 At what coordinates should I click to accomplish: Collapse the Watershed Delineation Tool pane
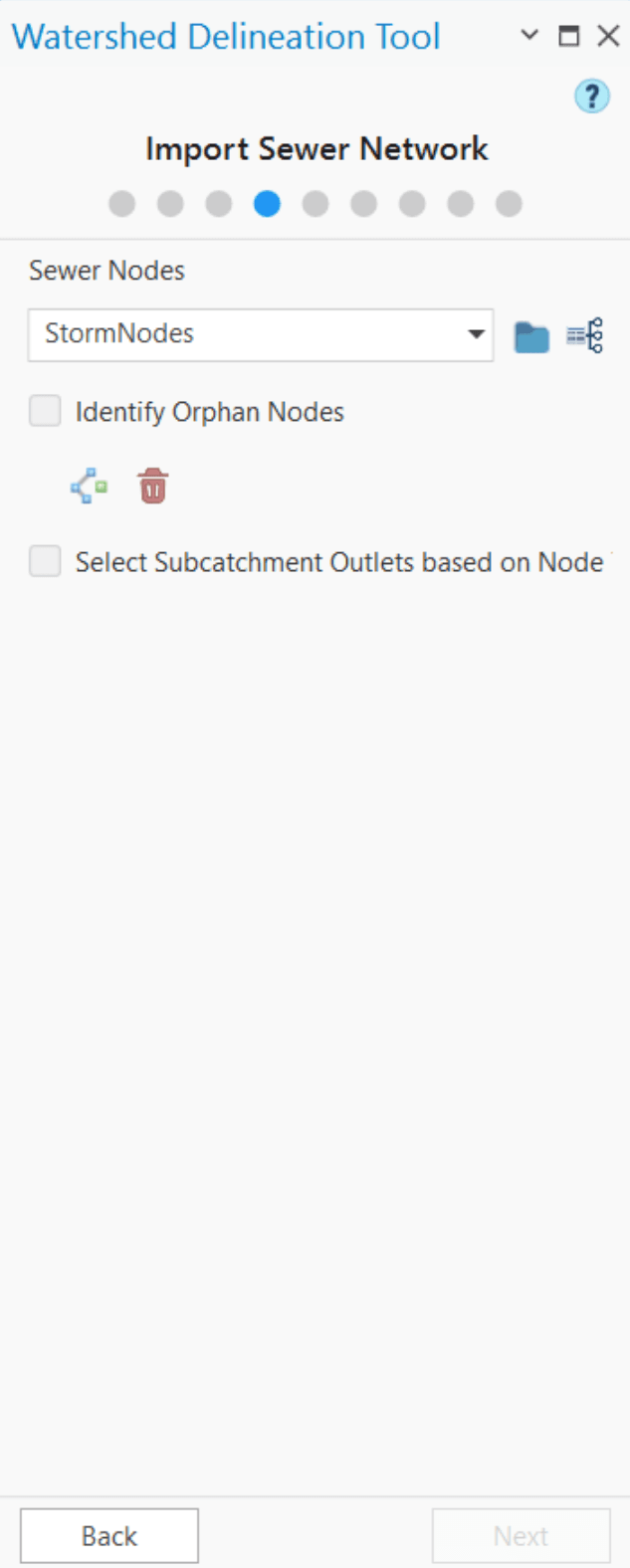point(528,36)
